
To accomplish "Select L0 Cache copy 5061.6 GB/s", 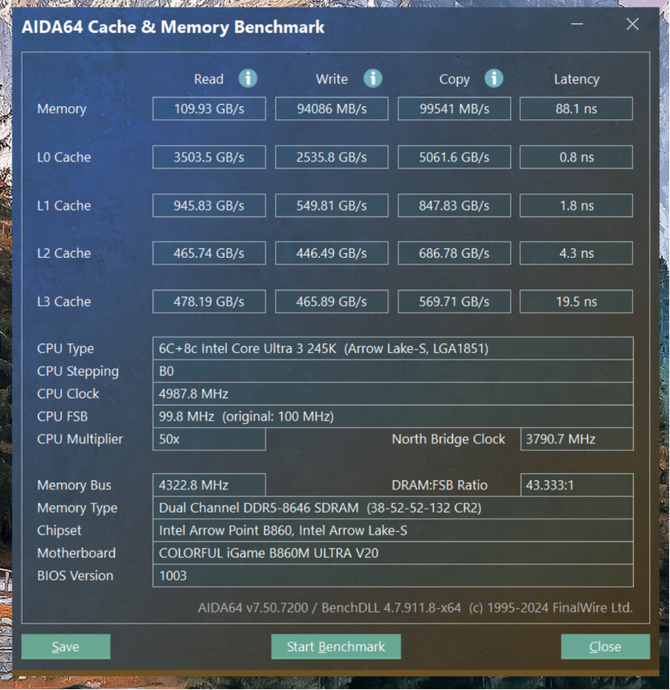I will pos(454,157).
